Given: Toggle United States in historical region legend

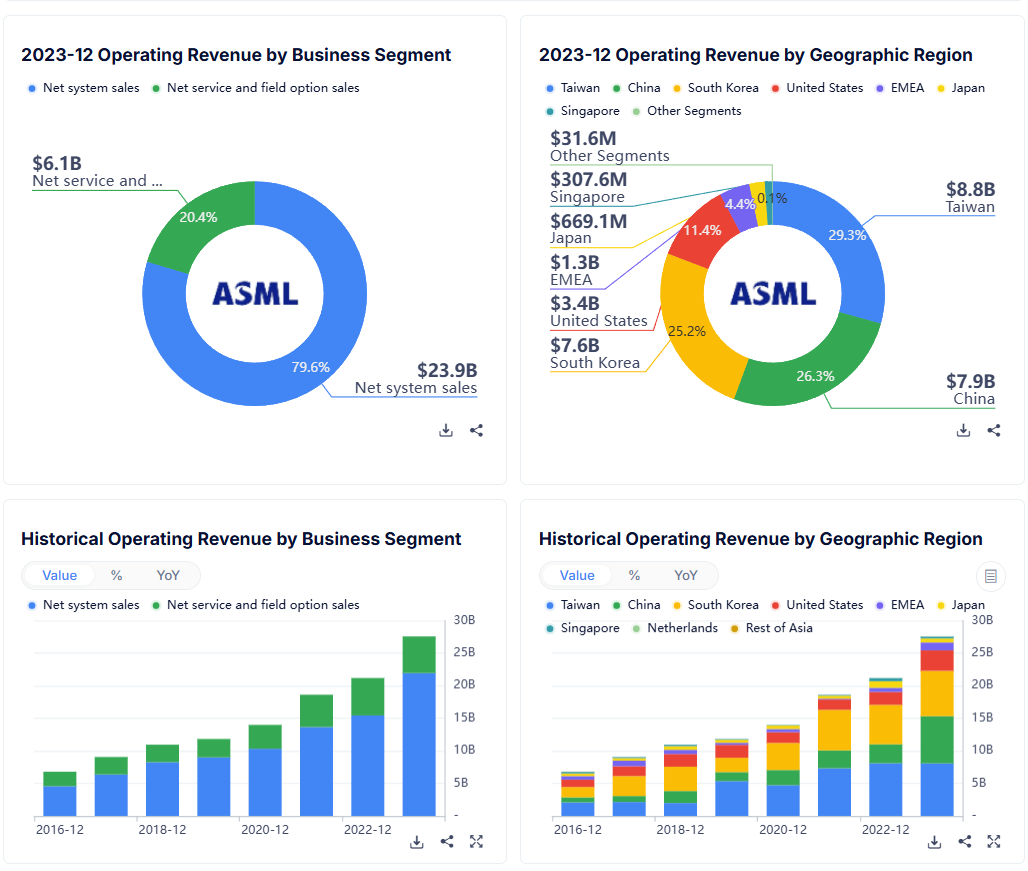Looking at the screenshot, I should click(x=818, y=605).
